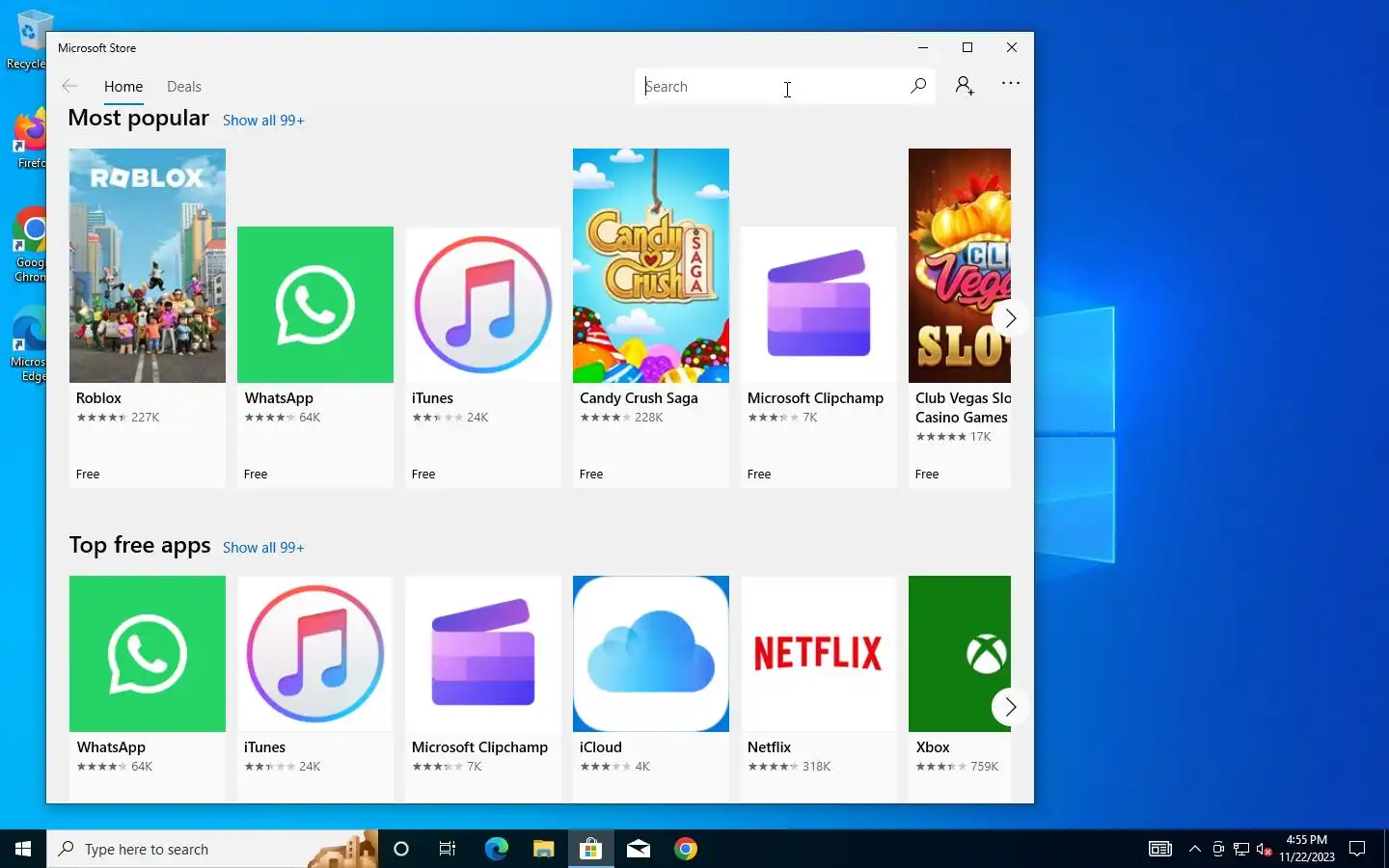The width and height of the screenshot is (1389, 868).
Task: Close the Microsoft Store window
Action: tap(1012, 47)
